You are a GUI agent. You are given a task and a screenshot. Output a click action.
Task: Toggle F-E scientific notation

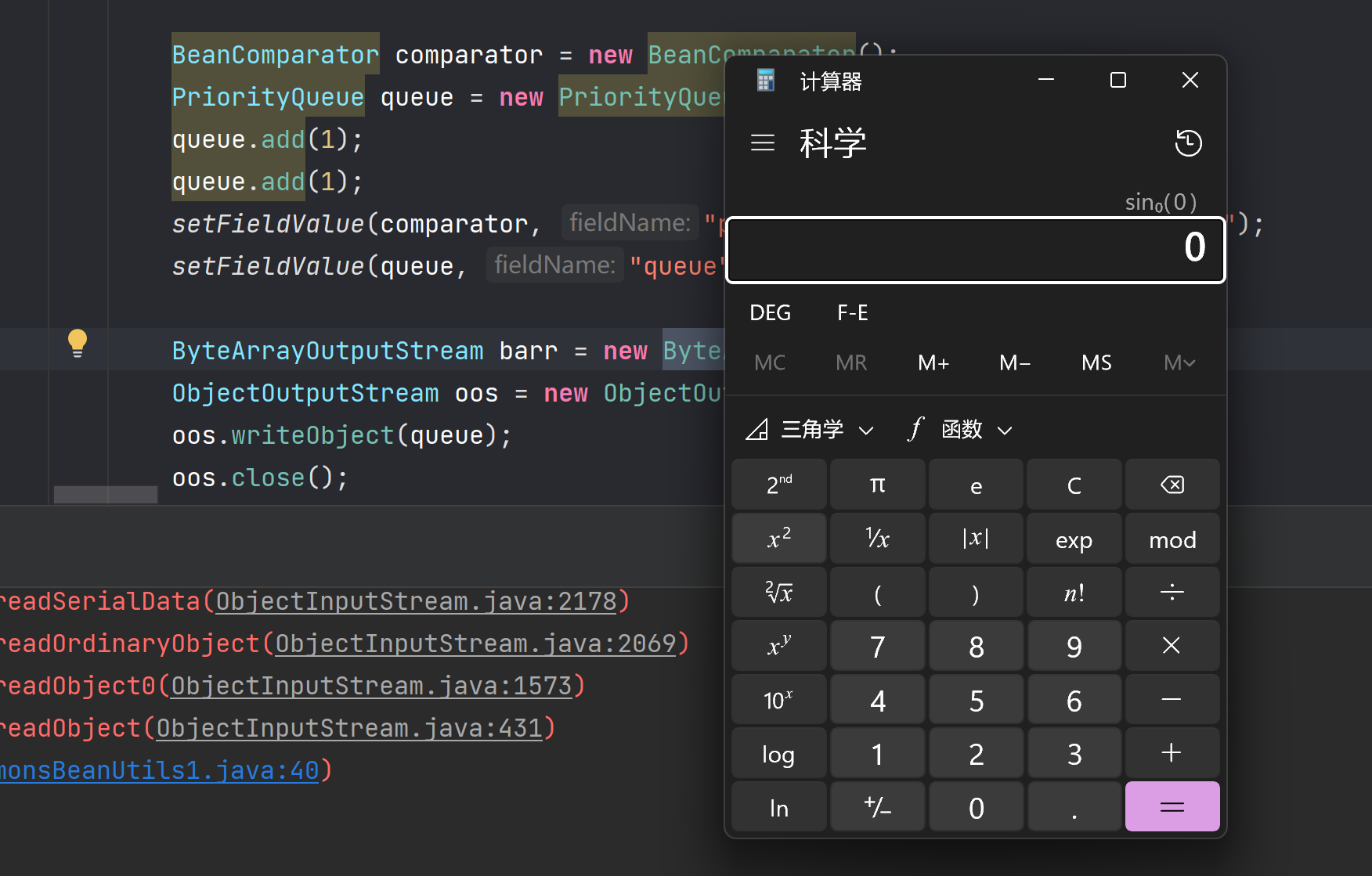point(853,313)
